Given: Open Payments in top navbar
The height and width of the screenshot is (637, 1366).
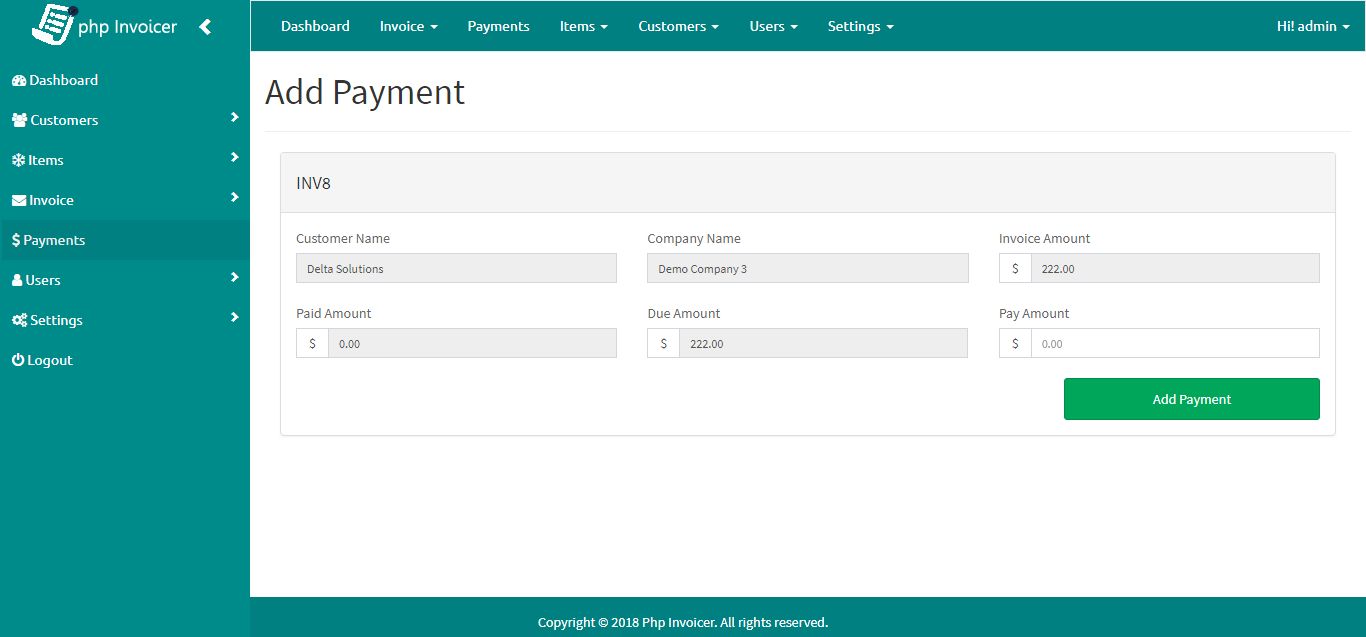Looking at the screenshot, I should [x=498, y=26].
